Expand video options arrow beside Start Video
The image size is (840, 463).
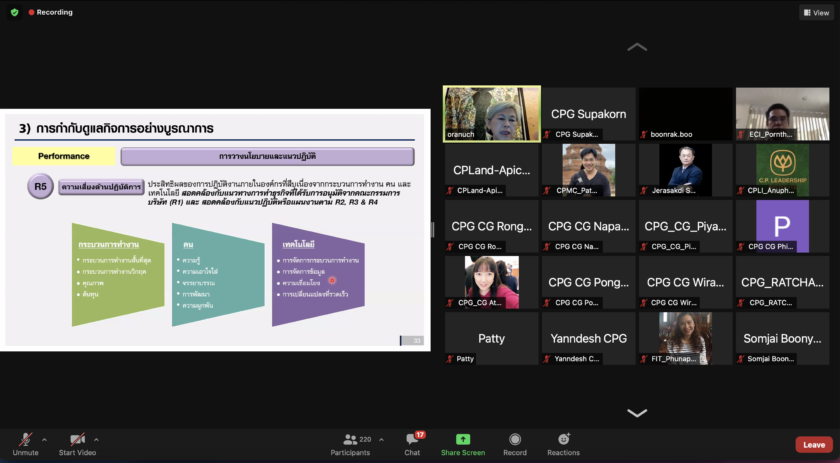96,439
